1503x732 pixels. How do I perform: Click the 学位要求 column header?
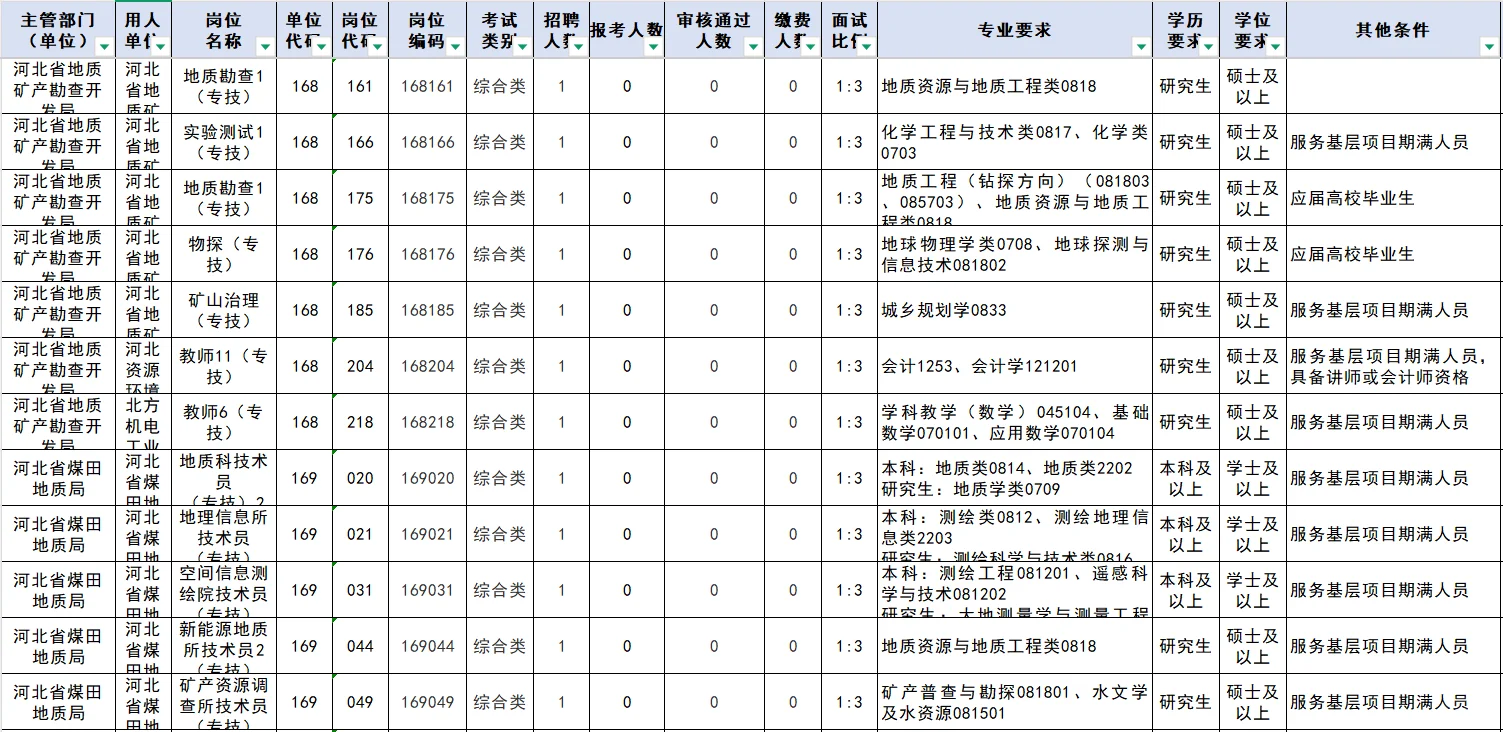[x=1250, y=27]
